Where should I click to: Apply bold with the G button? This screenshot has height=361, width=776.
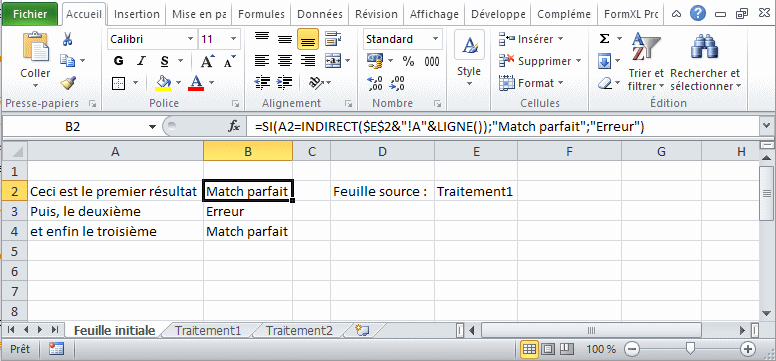pyautogui.click(x=118, y=61)
